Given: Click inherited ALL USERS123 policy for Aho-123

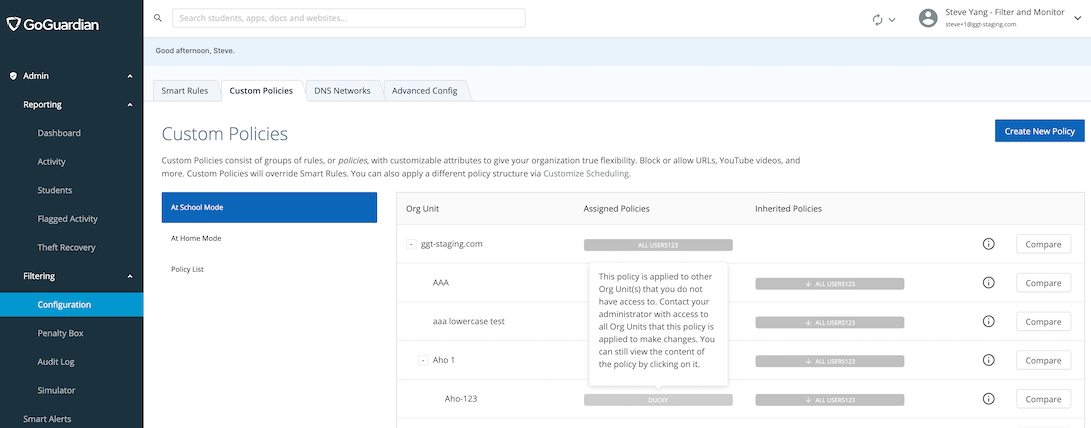Looking at the screenshot, I should (829, 400).
